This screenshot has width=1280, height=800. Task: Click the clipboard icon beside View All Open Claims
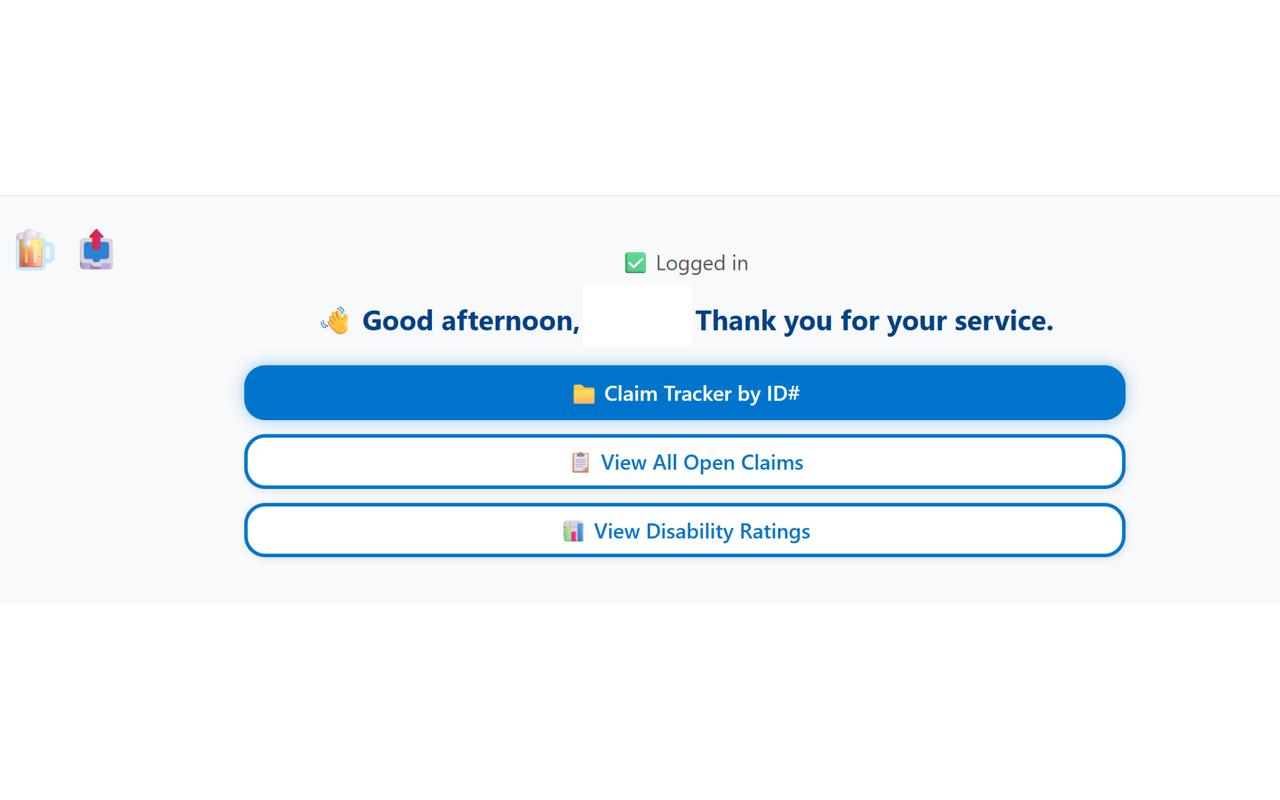coord(578,462)
